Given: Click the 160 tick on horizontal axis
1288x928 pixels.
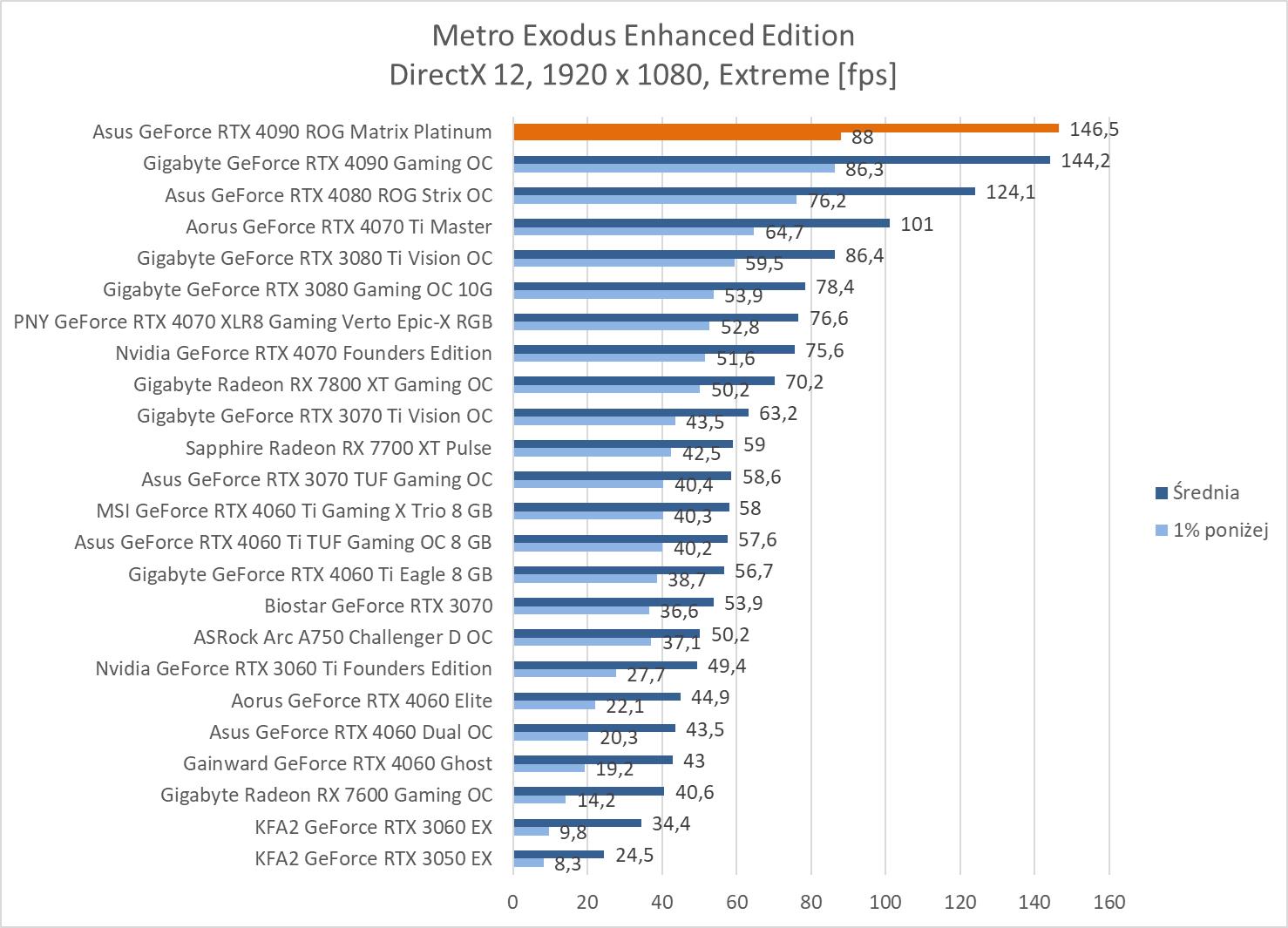Looking at the screenshot, I should pyautogui.click(x=1108, y=902).
